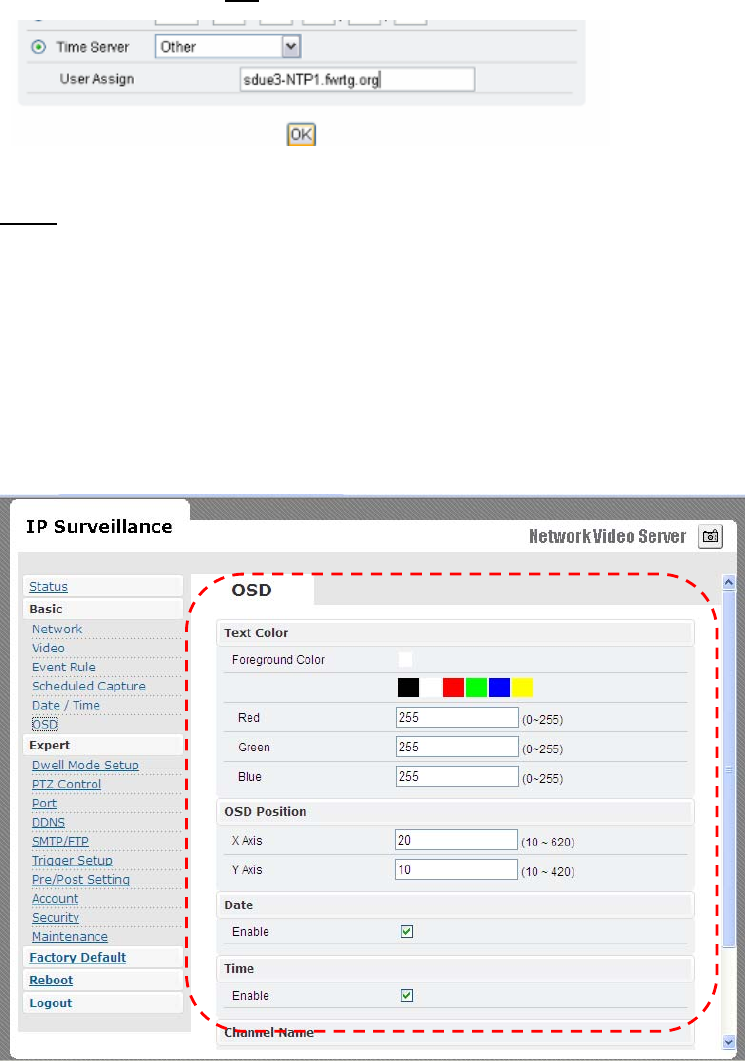Pick the black color swatch
Image resolution: width=745 pixels, height=1061 pixels.
click(408, 687)
